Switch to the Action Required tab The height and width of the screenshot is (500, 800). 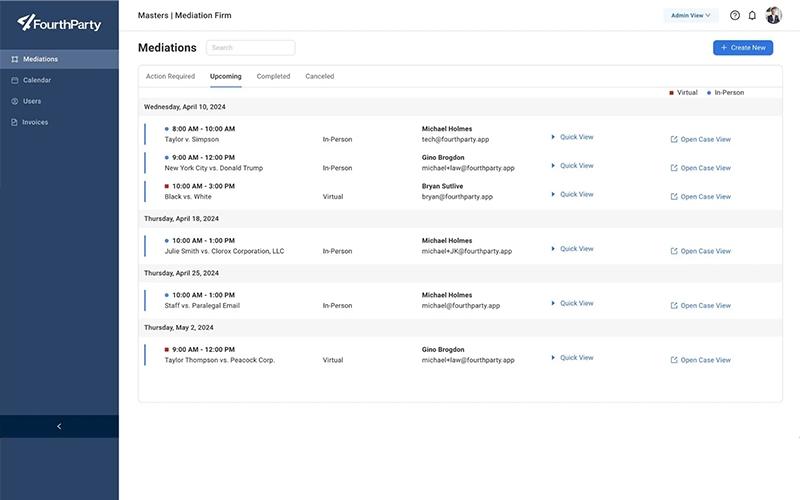tap(170, 77)
